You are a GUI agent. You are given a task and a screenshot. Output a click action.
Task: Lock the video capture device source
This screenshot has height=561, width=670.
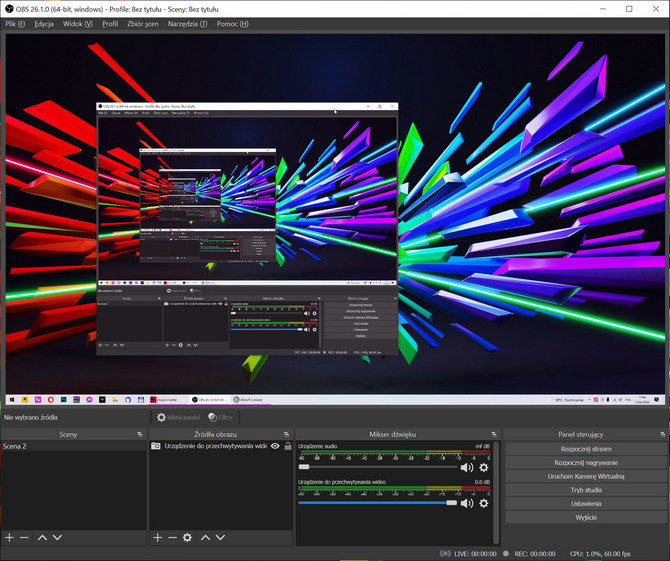288,446
